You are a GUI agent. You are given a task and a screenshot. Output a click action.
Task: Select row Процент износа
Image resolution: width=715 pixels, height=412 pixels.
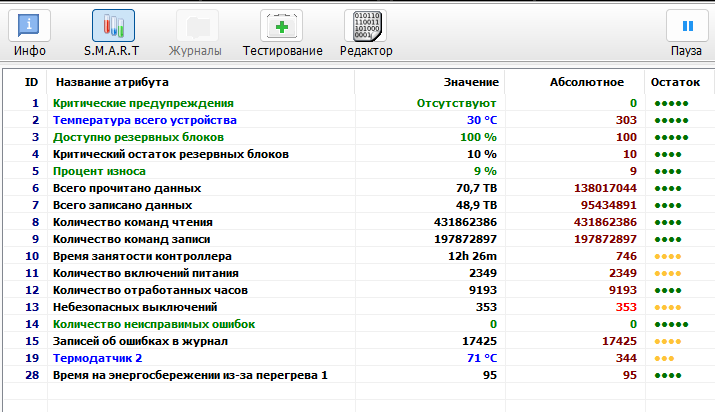(359, 171)
